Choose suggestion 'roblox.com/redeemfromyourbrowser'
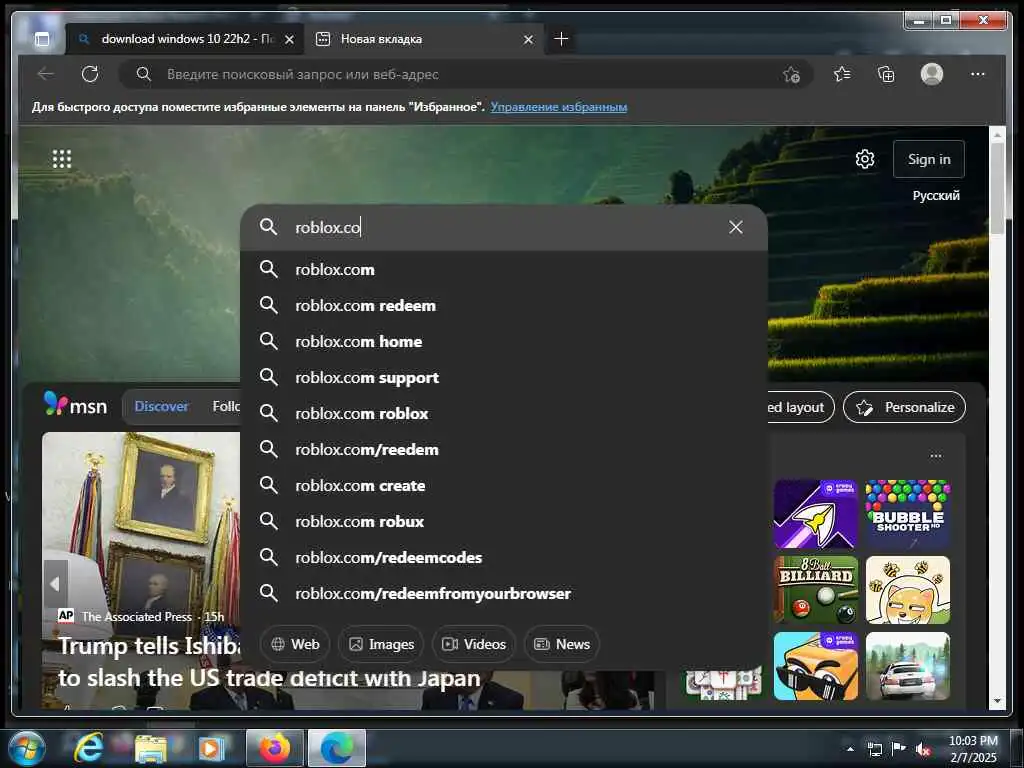The image size is (1024, 768). (504, 593)
